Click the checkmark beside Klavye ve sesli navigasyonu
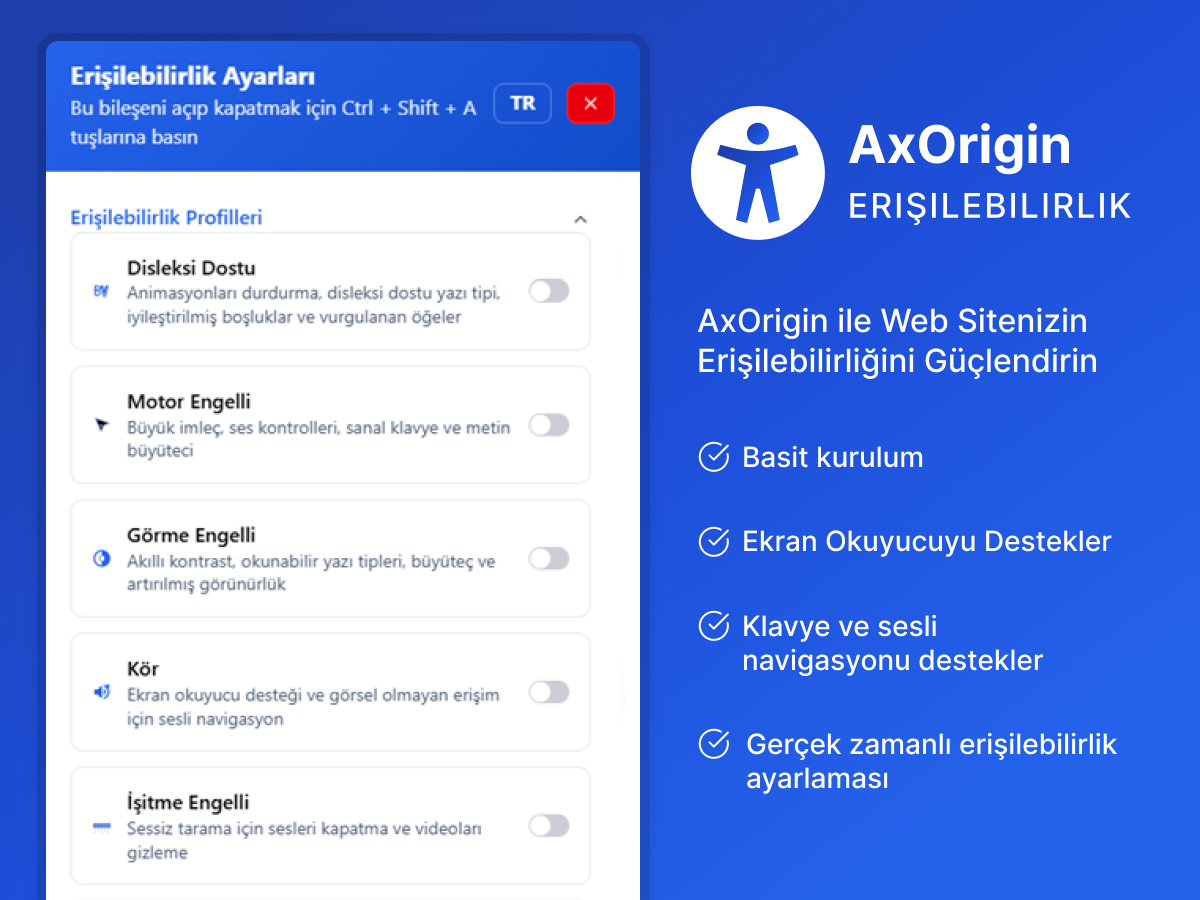 pyautogui.click(x=713, y=626)
